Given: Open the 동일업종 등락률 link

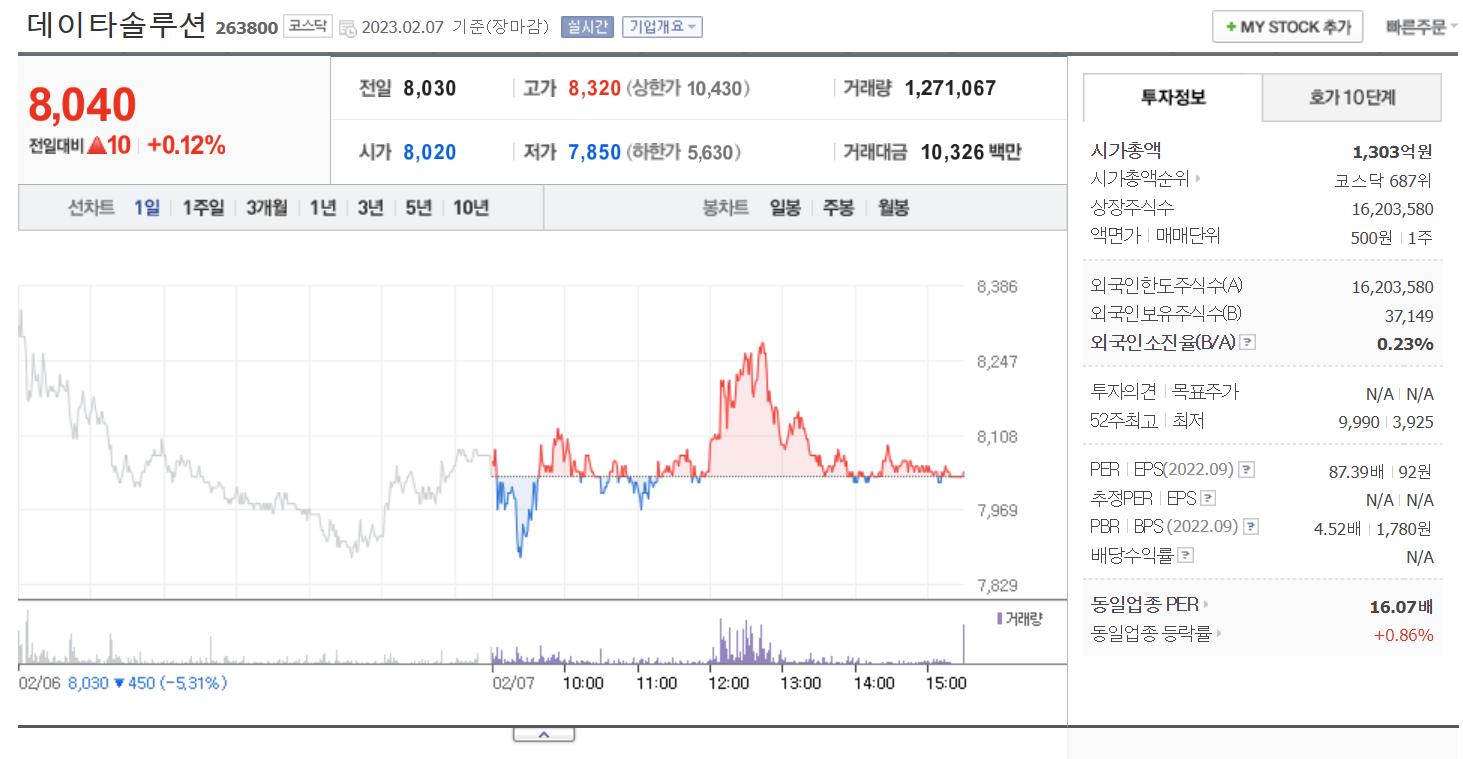Looking at the screenshot, I should [x=1156, y=634].
